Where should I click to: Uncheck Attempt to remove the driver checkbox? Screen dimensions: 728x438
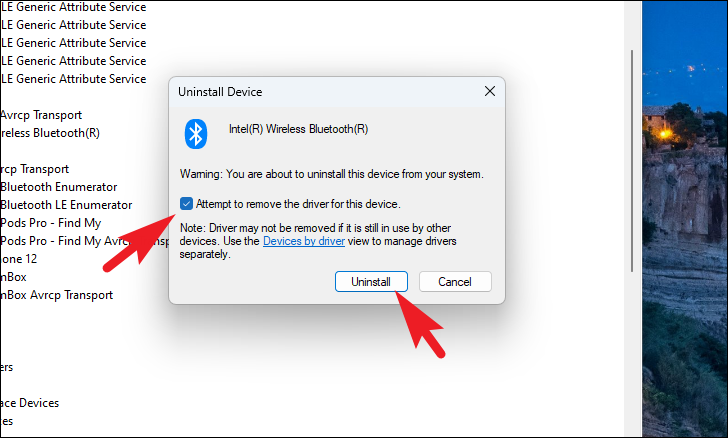186,203
